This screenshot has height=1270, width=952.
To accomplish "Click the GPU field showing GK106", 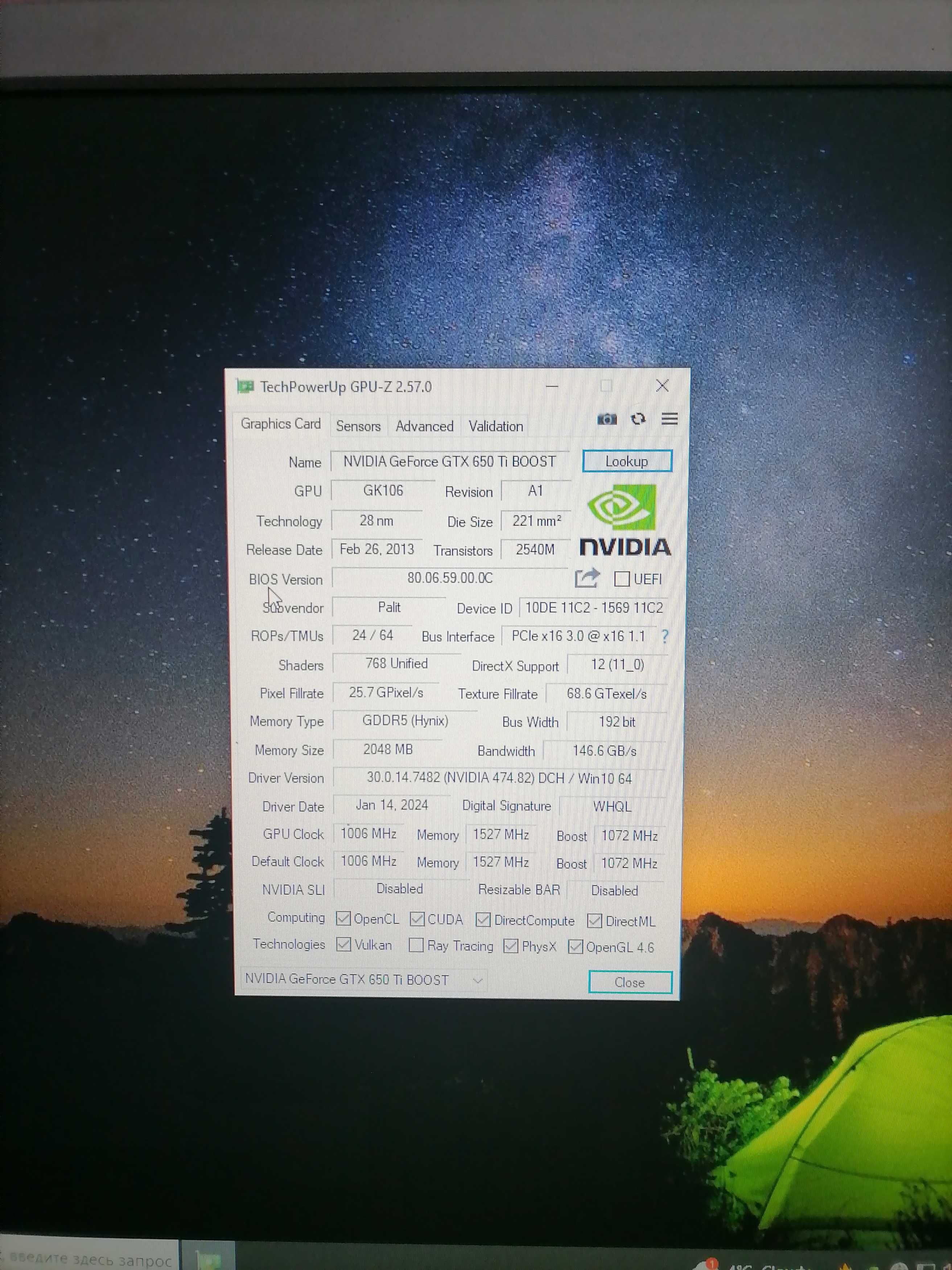I will [383, 491].
